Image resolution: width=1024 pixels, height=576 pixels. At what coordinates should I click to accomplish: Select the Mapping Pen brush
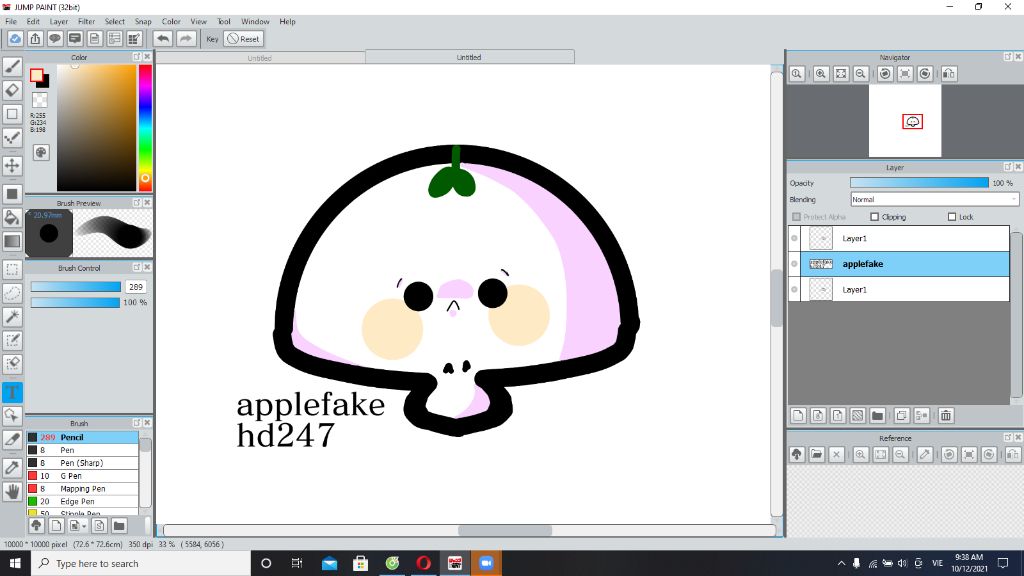[x=82, y=488]
